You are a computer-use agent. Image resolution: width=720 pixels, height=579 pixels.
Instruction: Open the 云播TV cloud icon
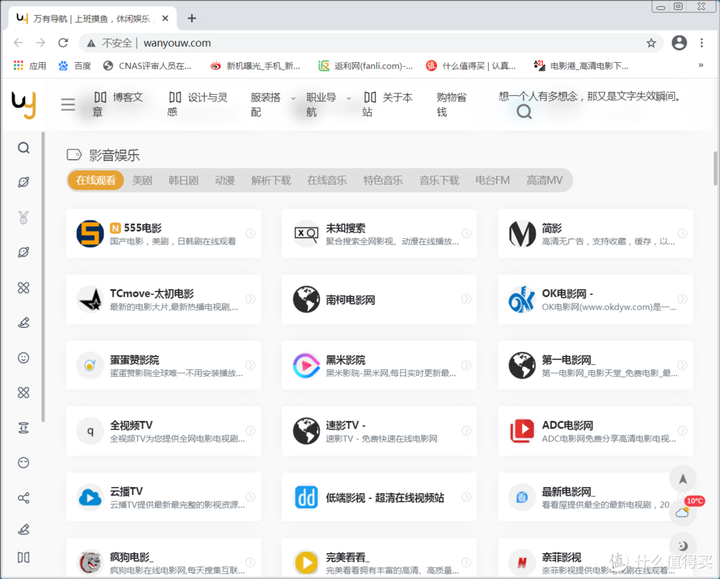point(90,497)
